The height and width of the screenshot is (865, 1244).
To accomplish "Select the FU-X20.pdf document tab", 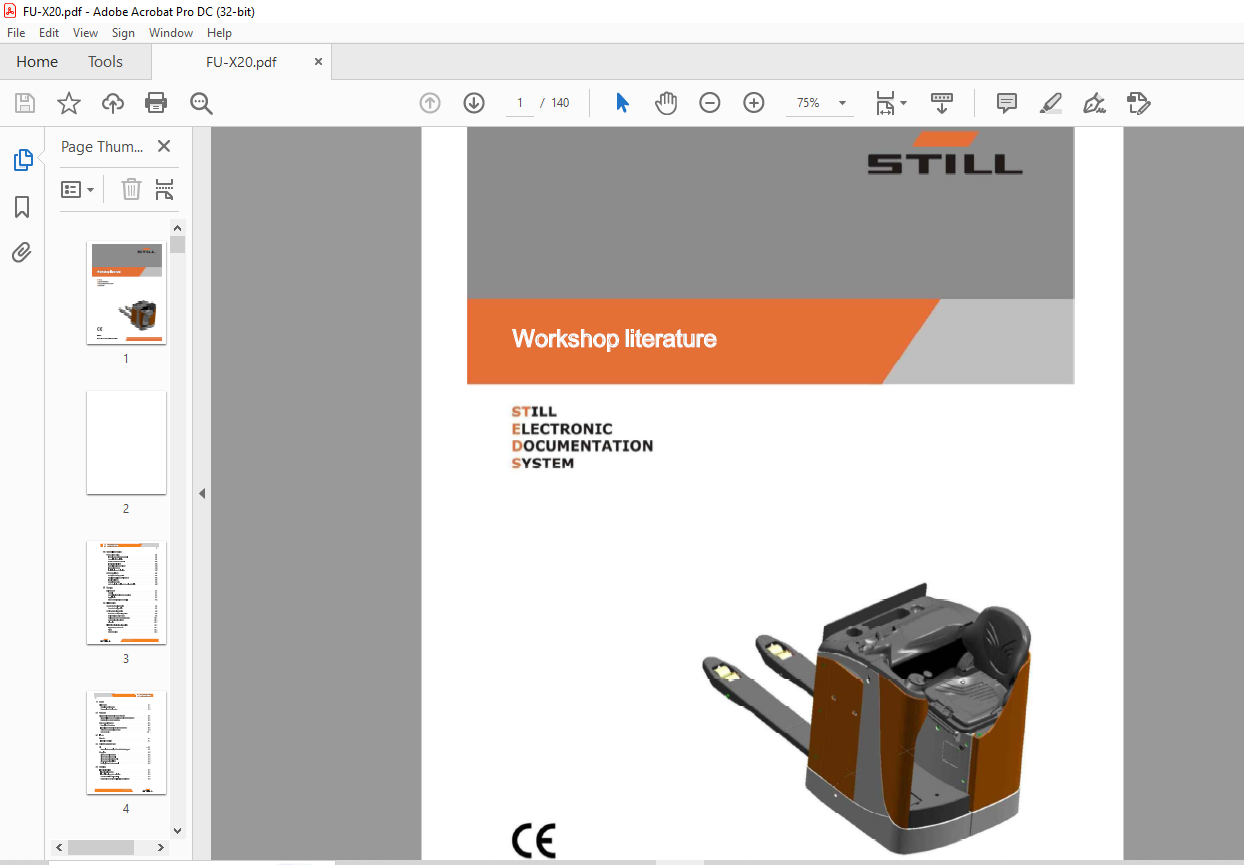I will 241,62.
